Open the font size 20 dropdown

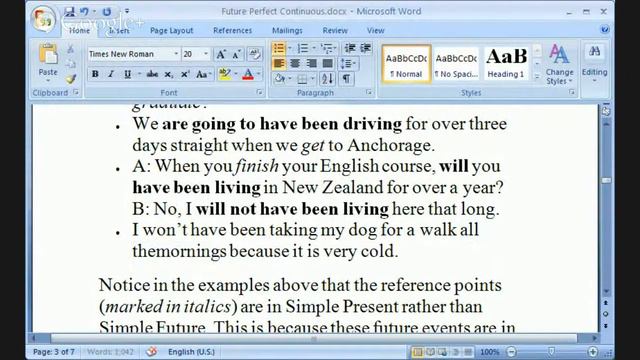click(x=206, y=54)
